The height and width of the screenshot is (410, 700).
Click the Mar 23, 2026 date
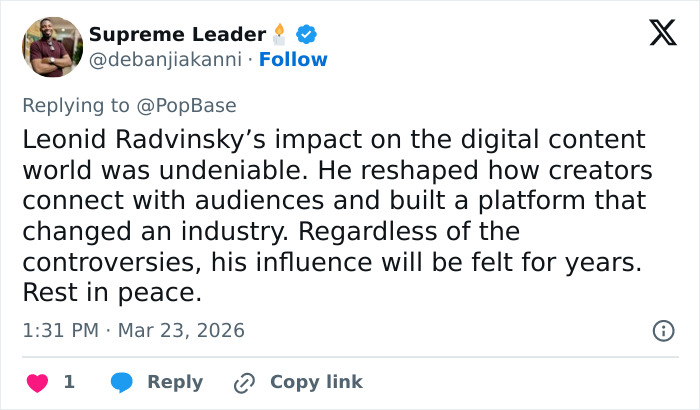tap(180, 330)
